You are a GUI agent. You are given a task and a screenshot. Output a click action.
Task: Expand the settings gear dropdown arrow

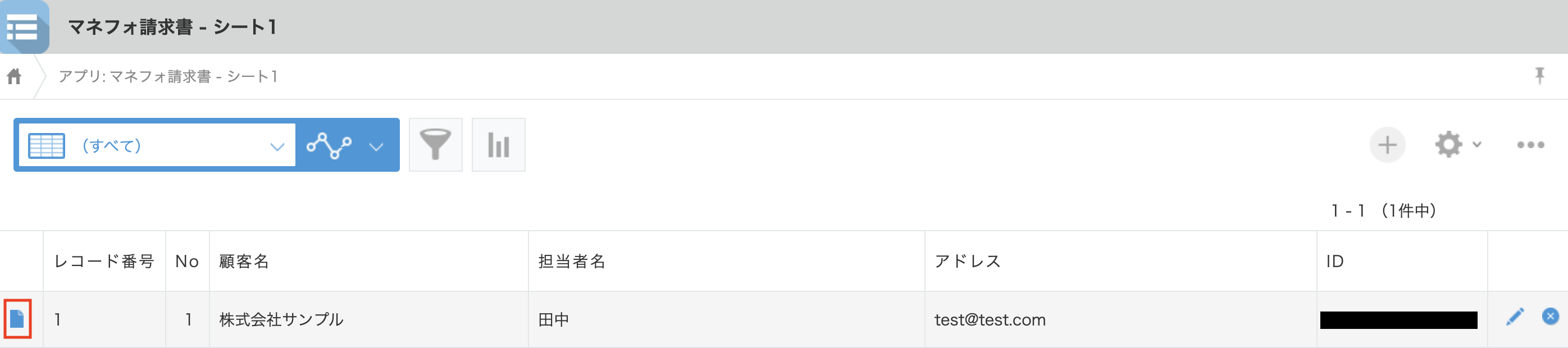coord(1476,145)
